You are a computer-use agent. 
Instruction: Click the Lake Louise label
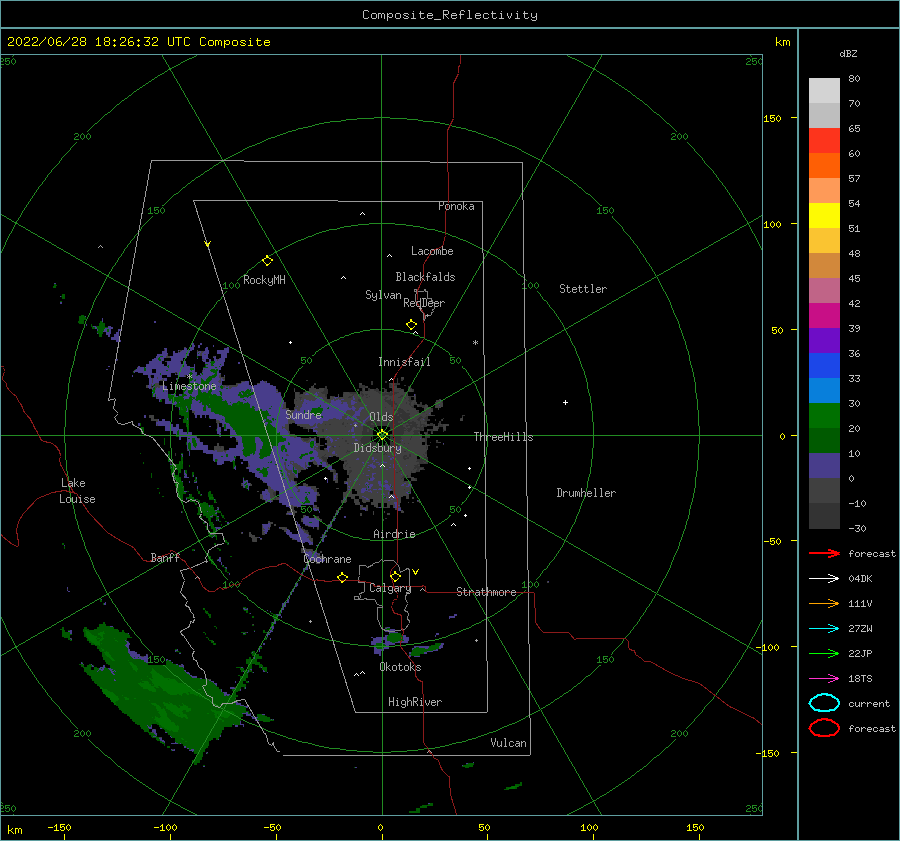77,491
